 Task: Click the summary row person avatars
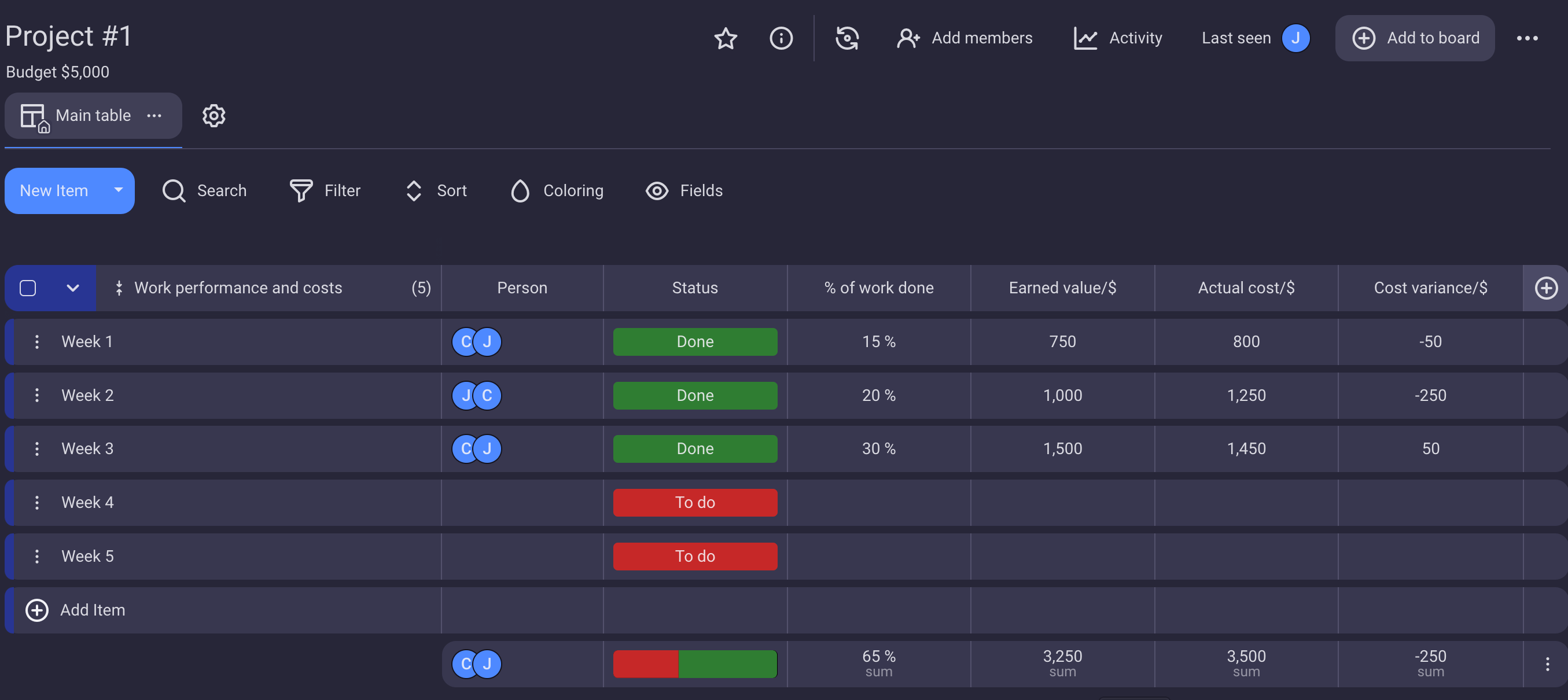476,664
